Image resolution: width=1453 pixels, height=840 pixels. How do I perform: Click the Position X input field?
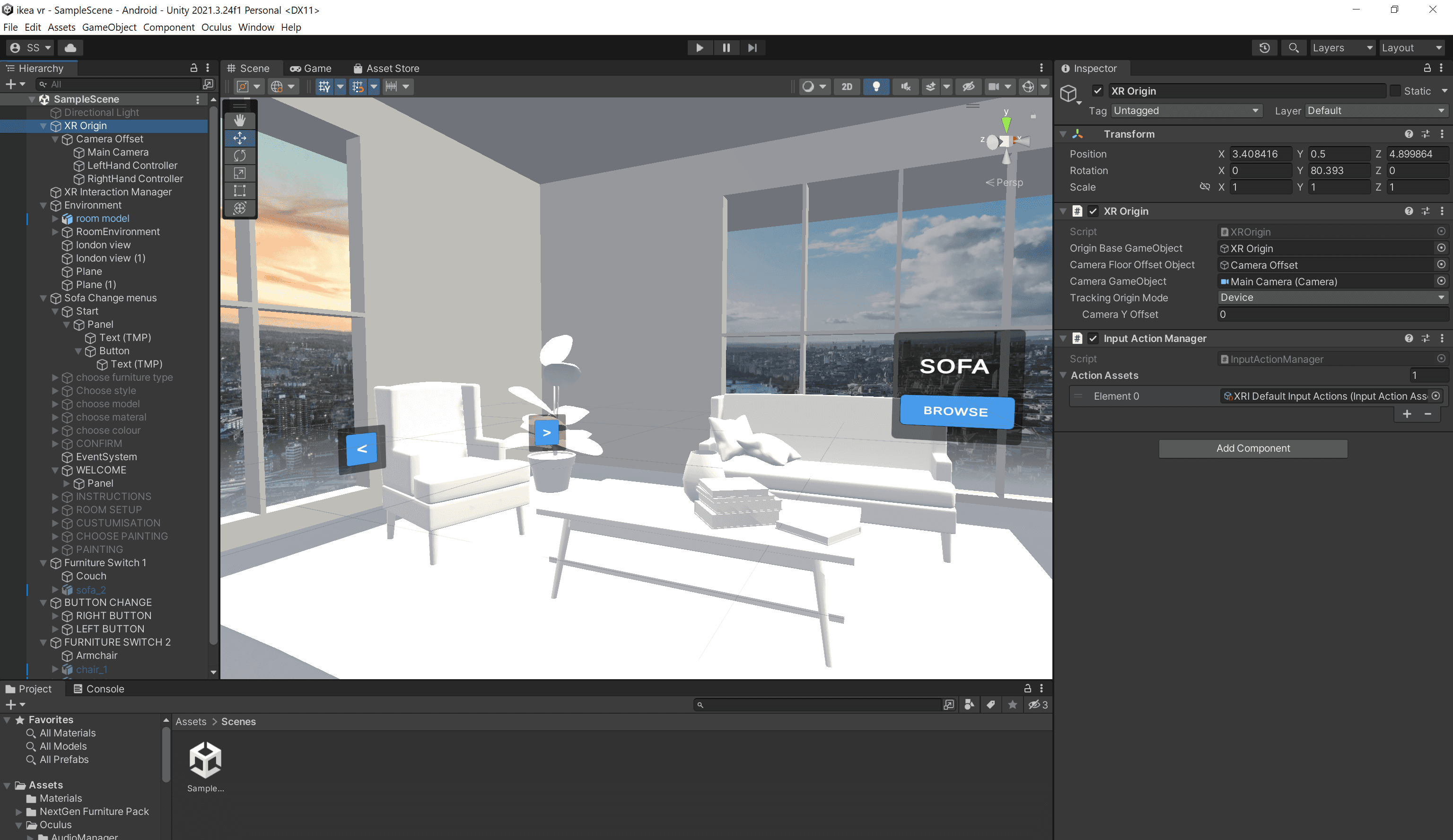pos(1260,154)
